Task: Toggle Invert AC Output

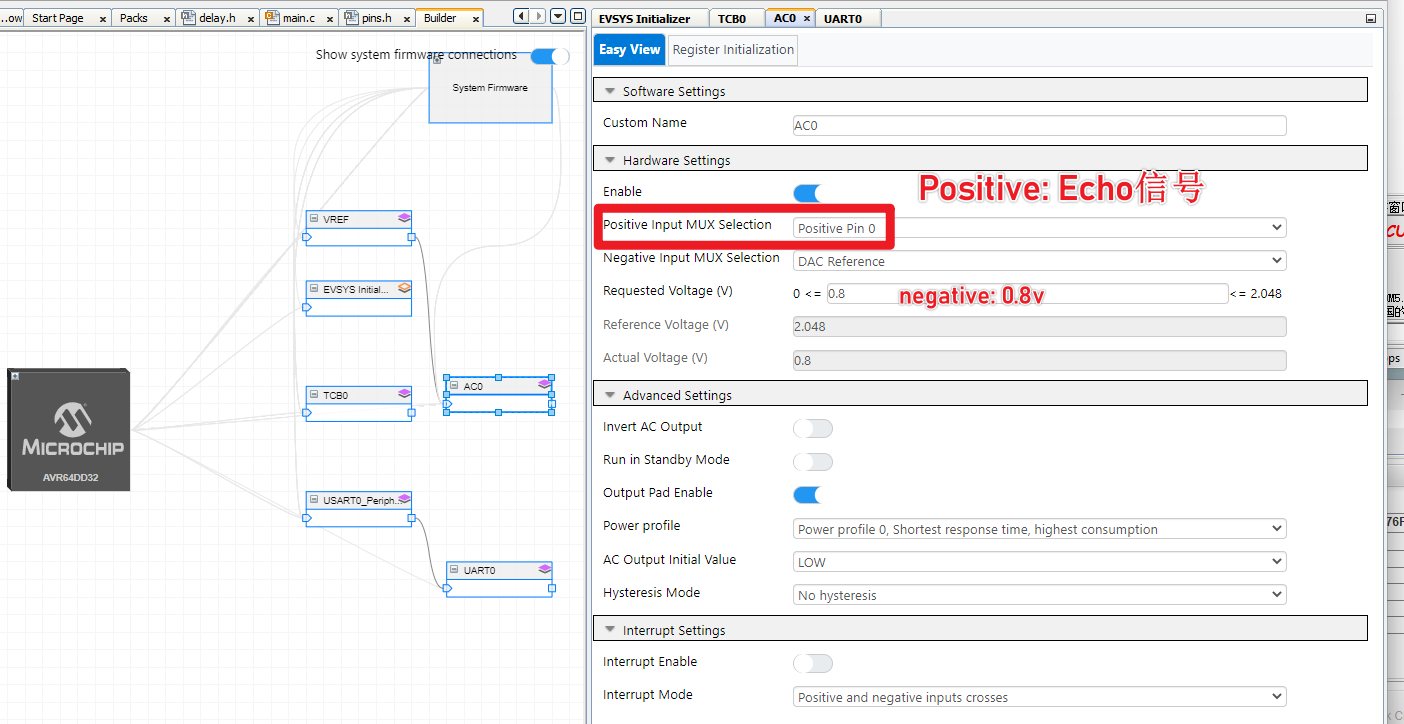Action: [x=812, y=428]
